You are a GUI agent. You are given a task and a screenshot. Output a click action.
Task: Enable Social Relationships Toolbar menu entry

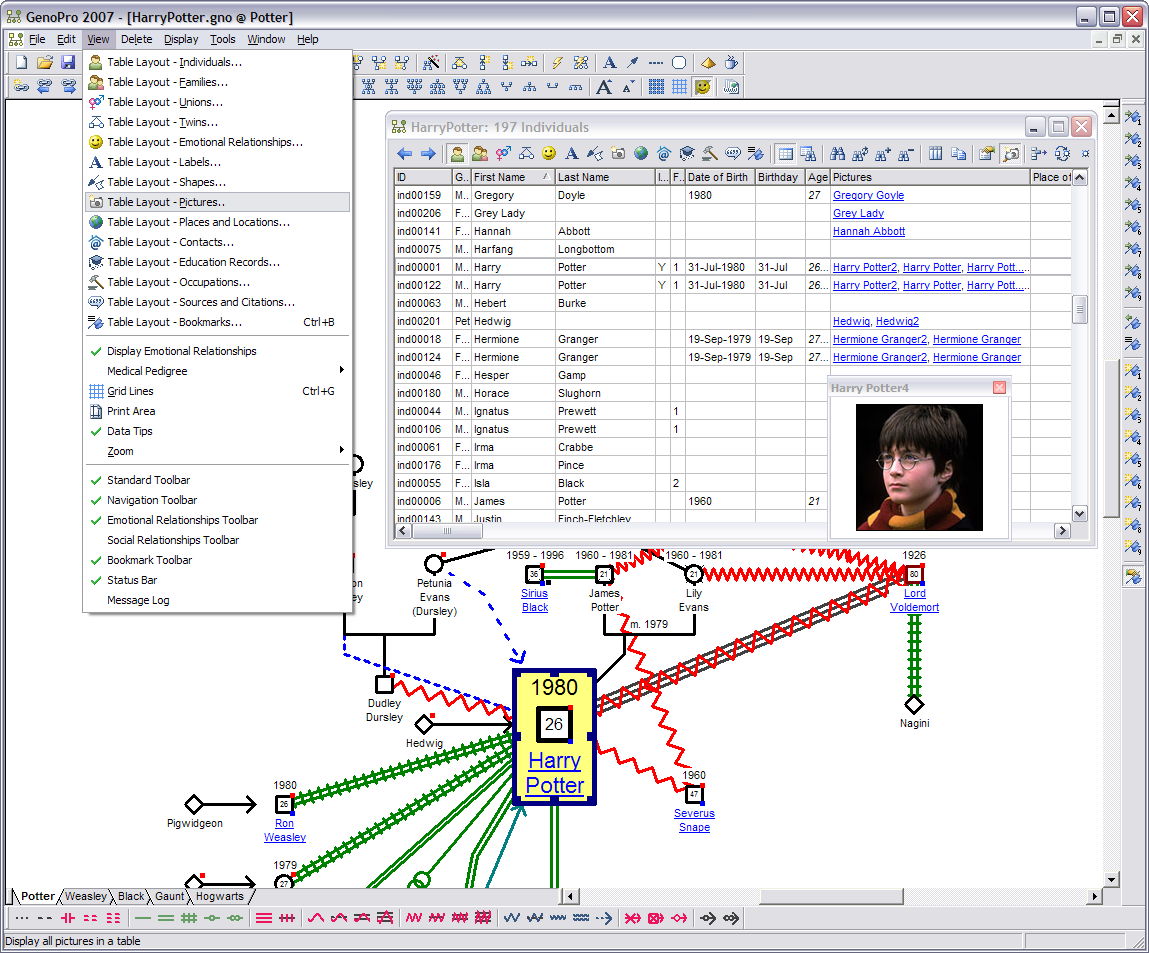coord(217,540)
